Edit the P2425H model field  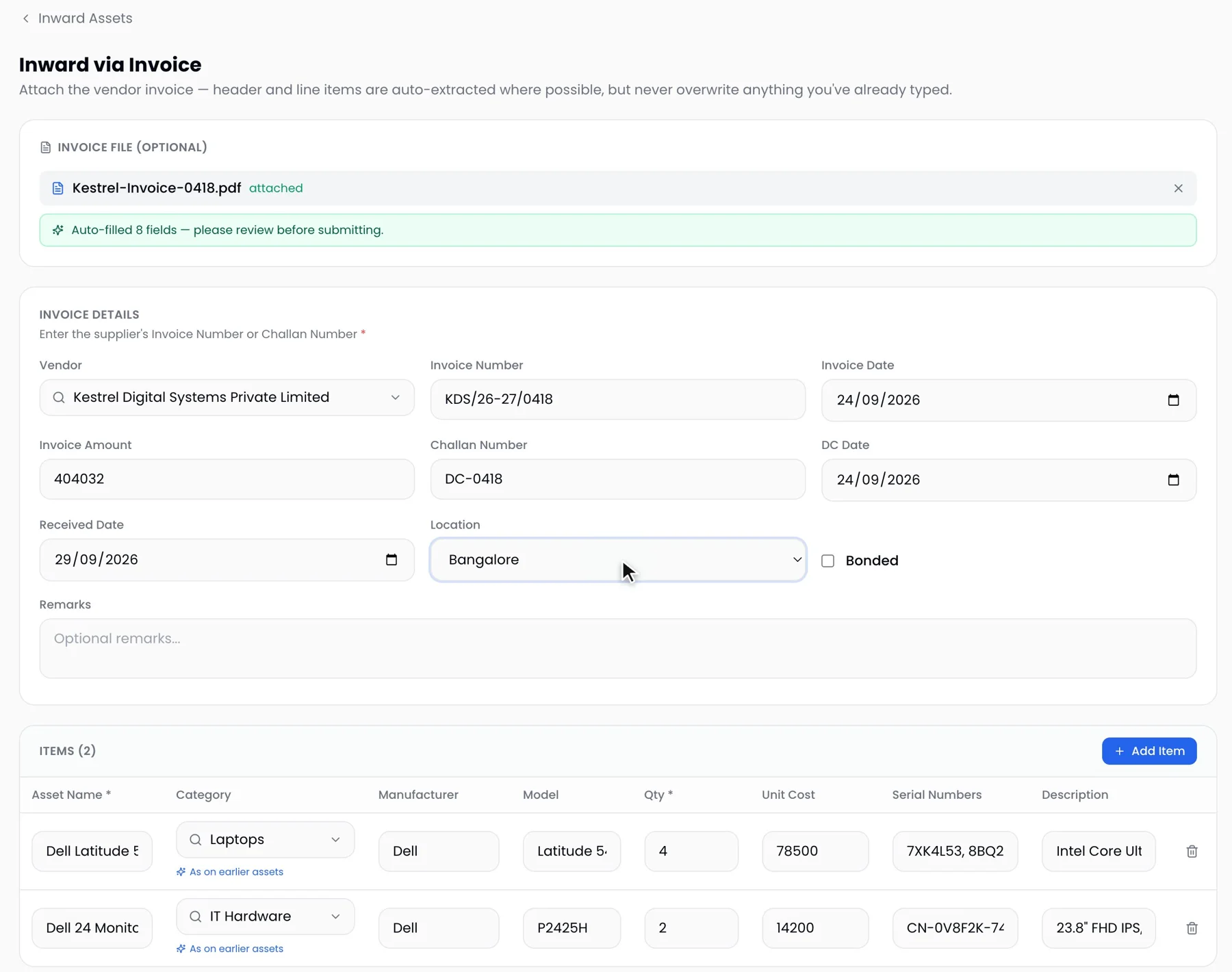[x=572, y=928]
